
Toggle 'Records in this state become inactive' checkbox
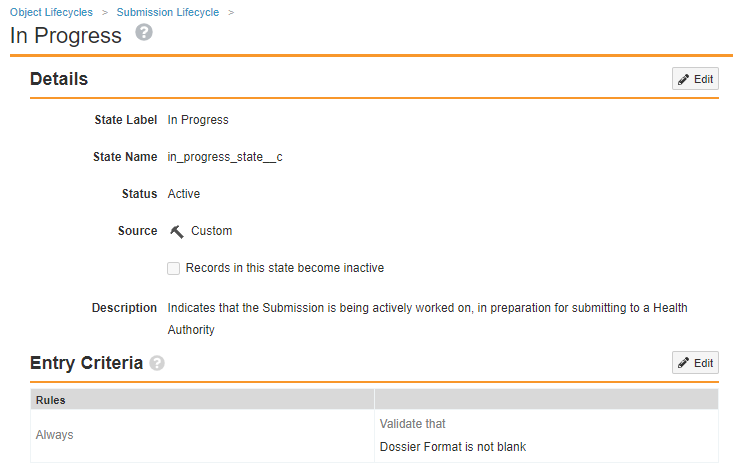174,268
